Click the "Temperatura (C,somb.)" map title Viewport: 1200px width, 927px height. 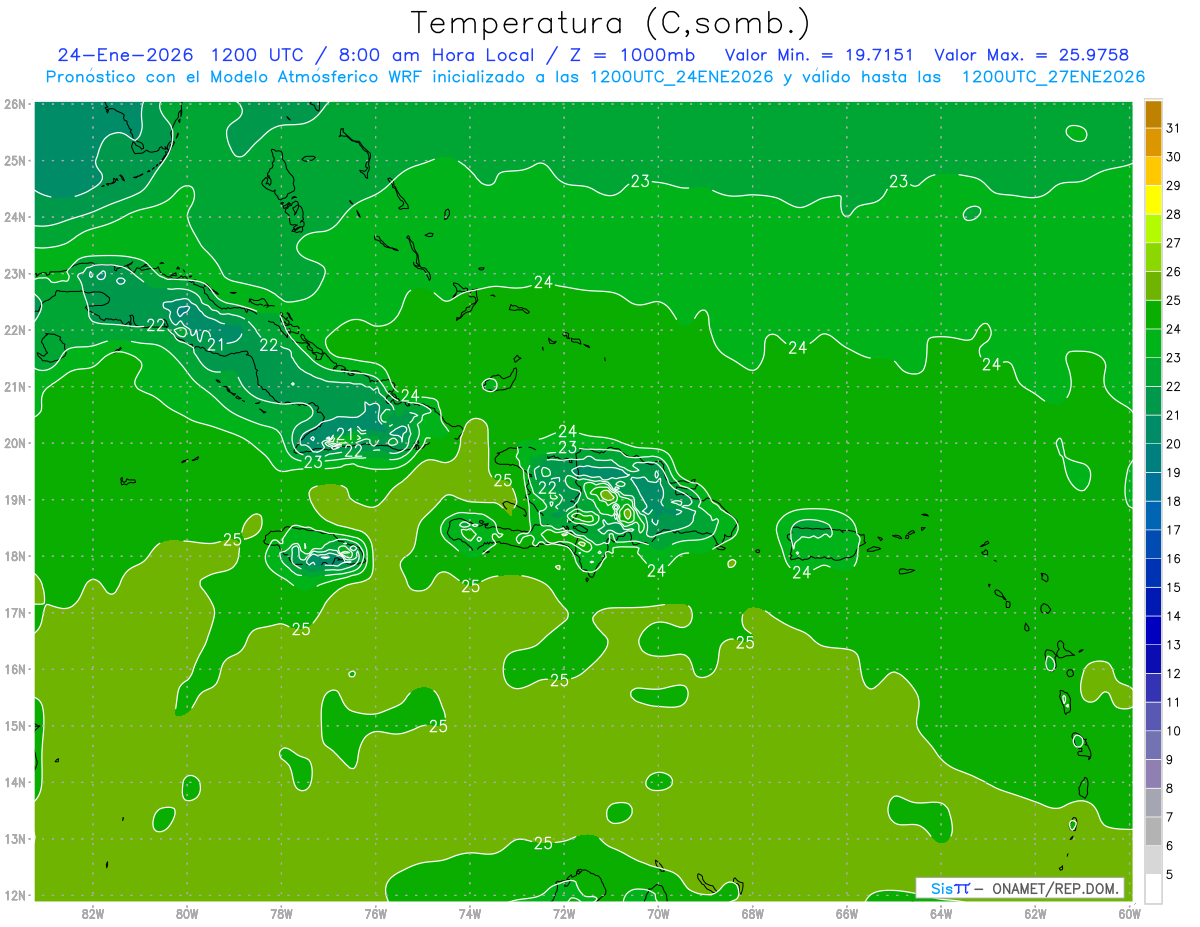pos(610,23)
